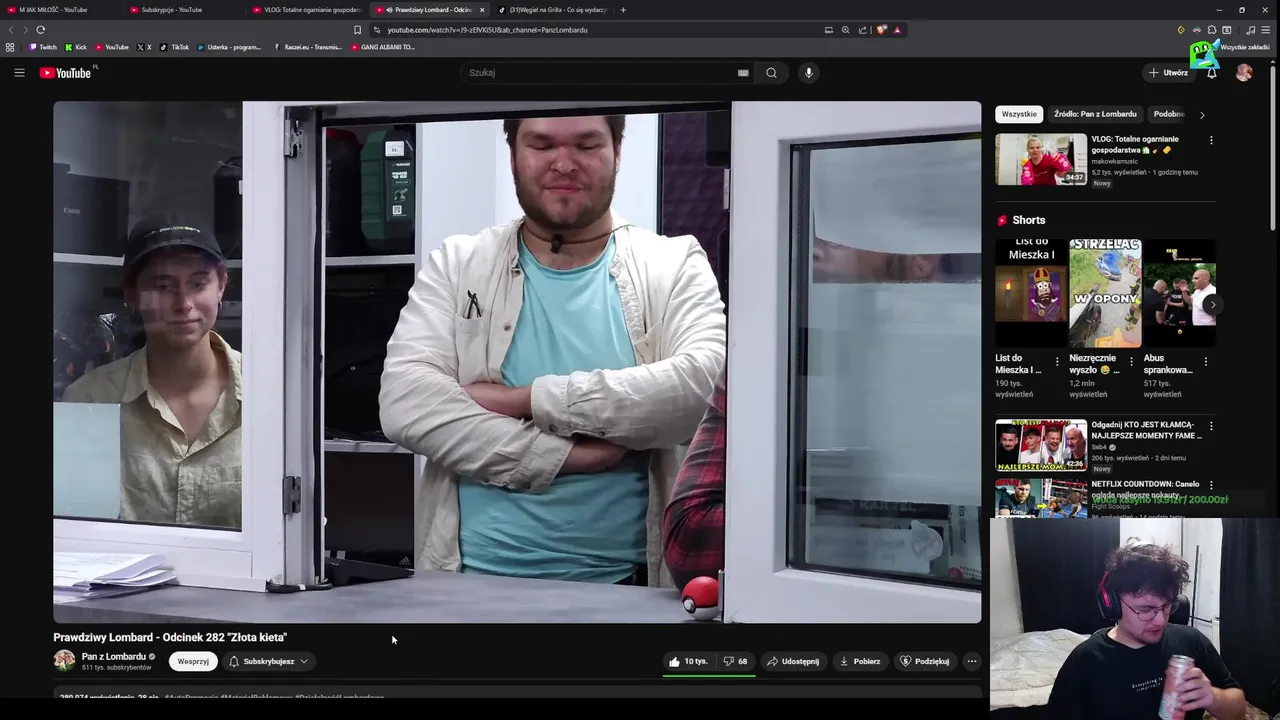Open Pan z Lombardu channel avatar

tap(64, 660)
